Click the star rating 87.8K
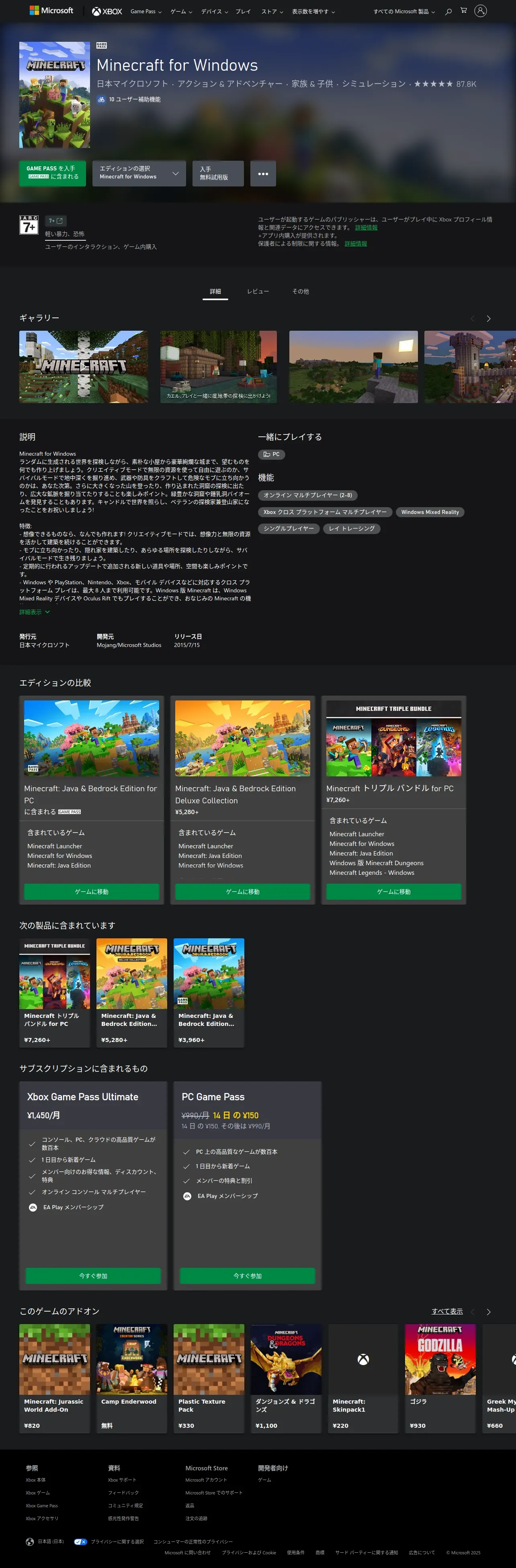This screenshot has width=516, height=1568. pyautogui.click(x=445, y=84)
